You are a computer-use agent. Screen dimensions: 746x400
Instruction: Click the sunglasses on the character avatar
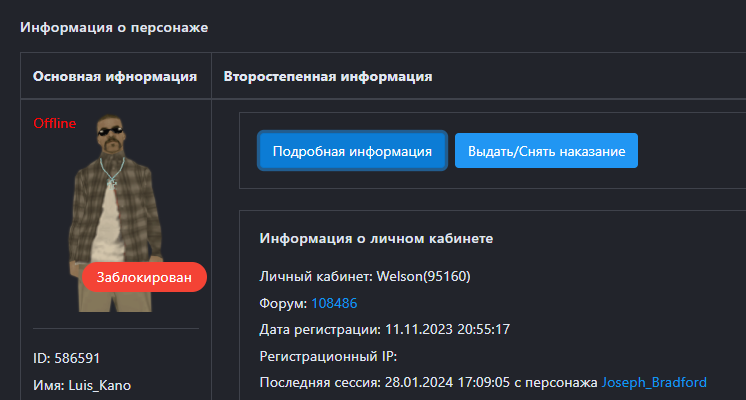coord(109,128)
